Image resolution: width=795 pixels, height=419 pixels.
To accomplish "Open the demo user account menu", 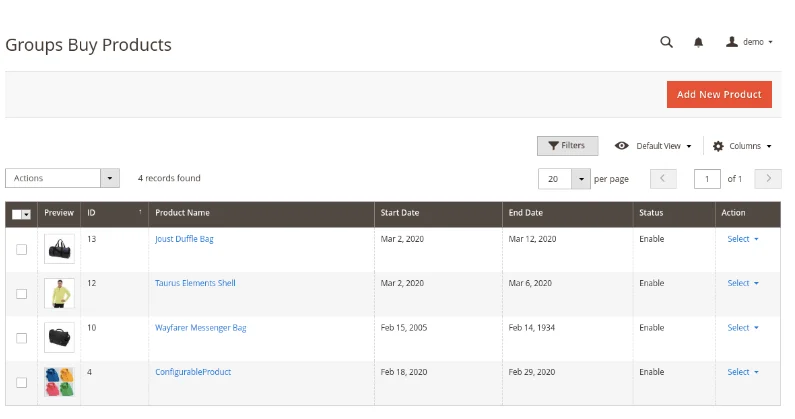I will click(749, 42).
